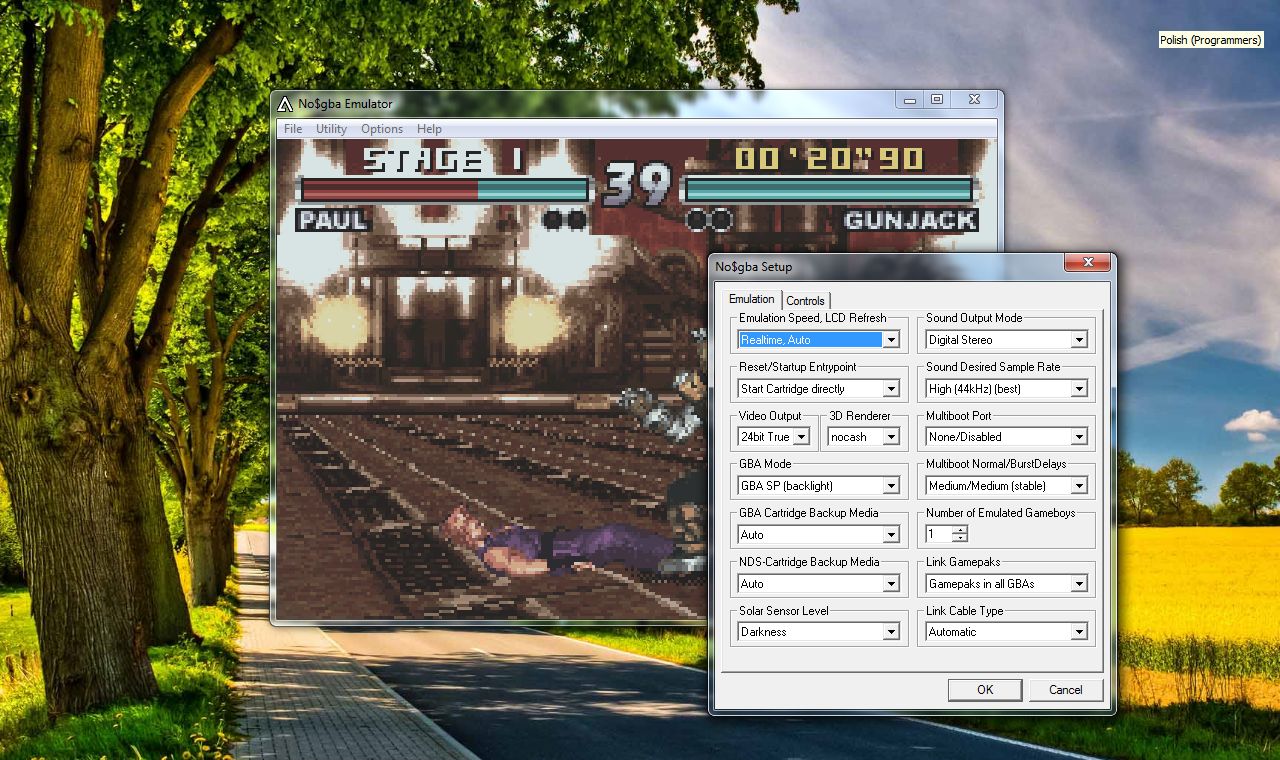
Task: Open the Options menu
Action: [382, 129]
